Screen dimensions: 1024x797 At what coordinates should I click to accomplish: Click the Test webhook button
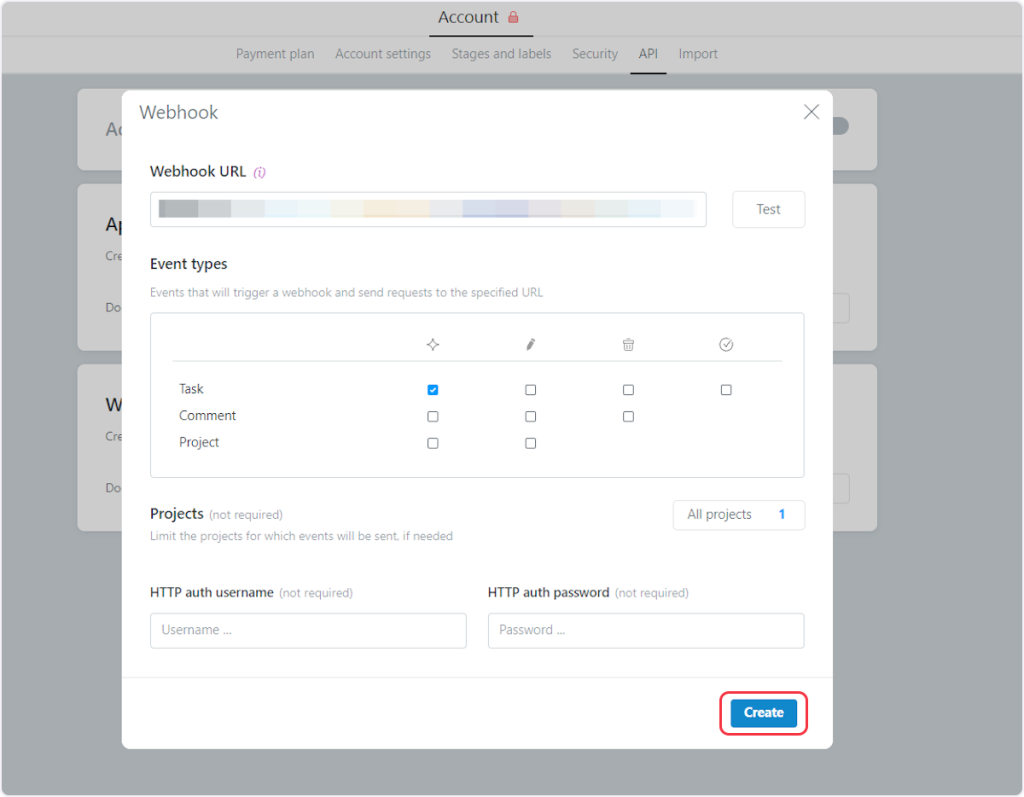click(x=768, y=210)
